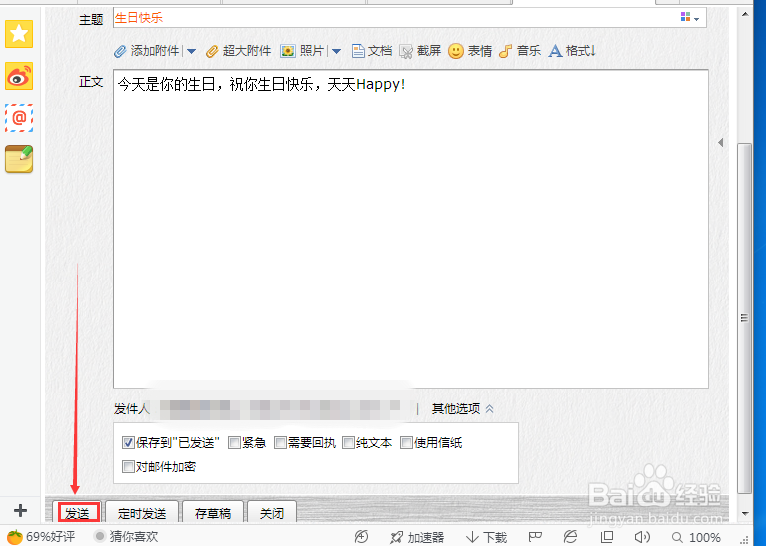
Task: Add a sidebar app with plus icon
Action: (20, 511)
